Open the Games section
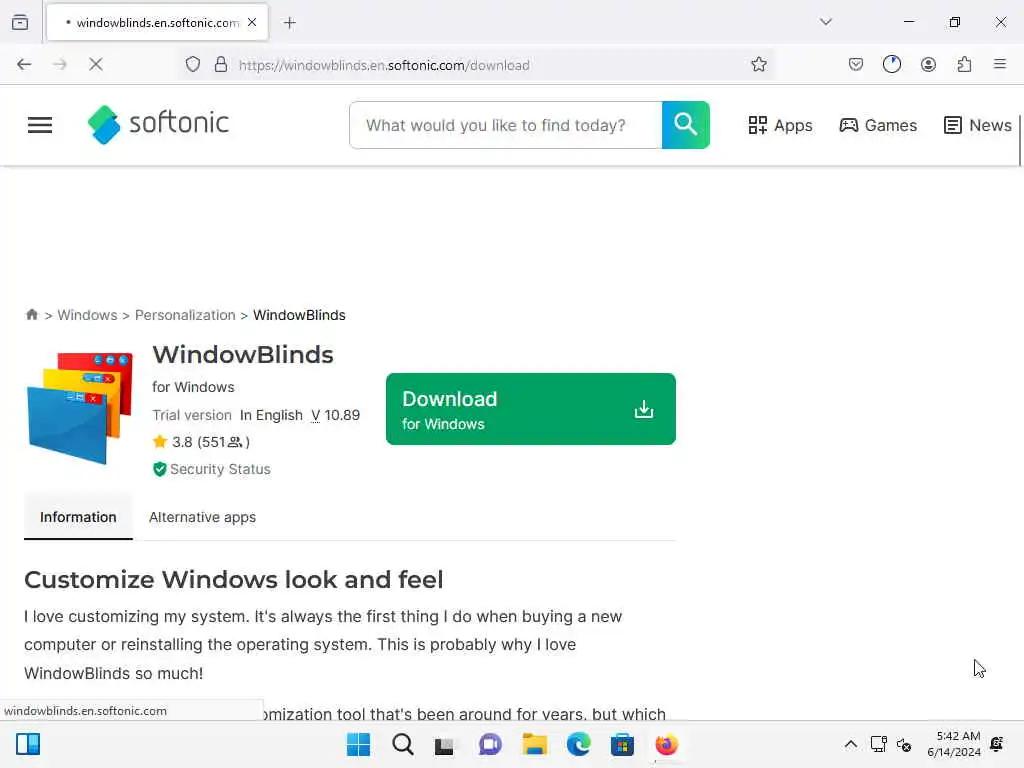Viewport: 1024px width, 768px height. 878,125
